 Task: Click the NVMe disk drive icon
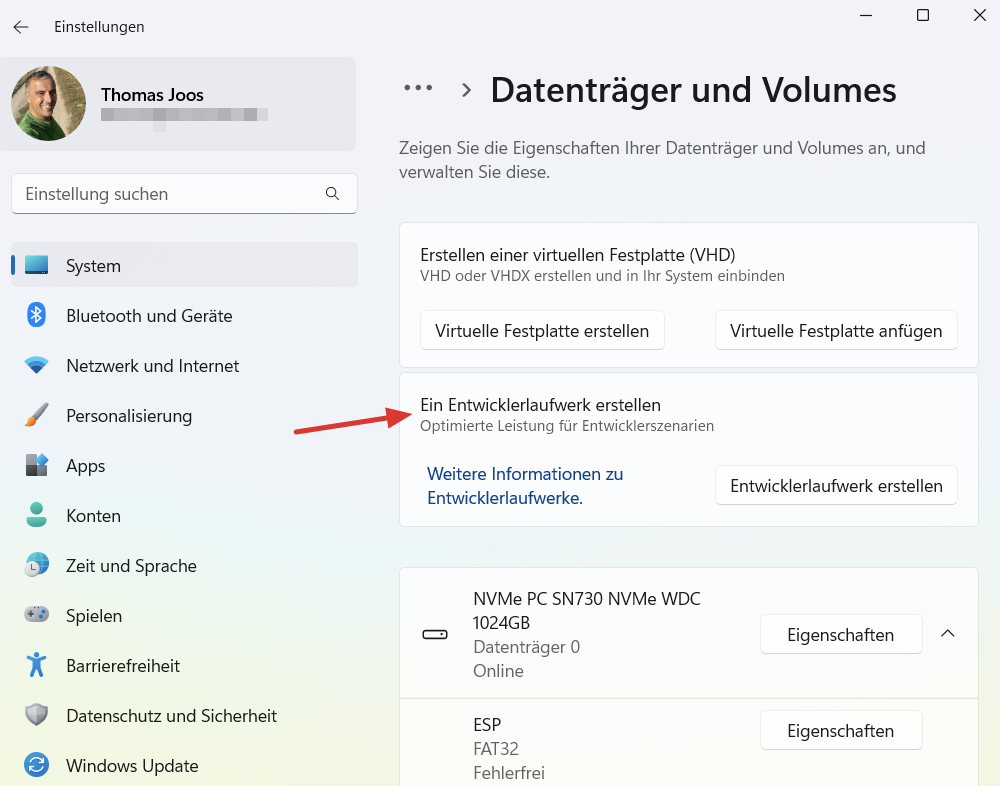point(435,635)
